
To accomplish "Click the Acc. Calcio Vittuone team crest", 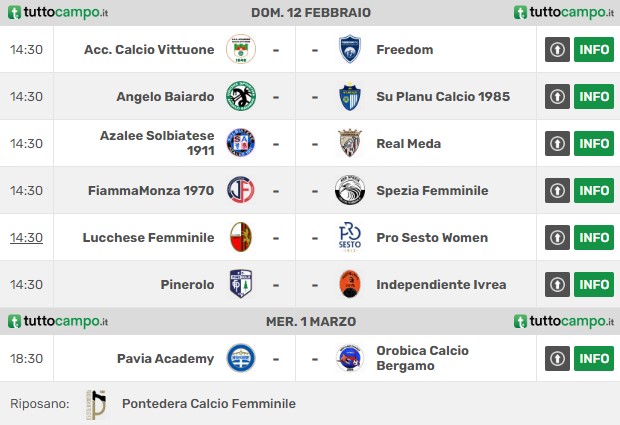I will [x=241, y=49].
